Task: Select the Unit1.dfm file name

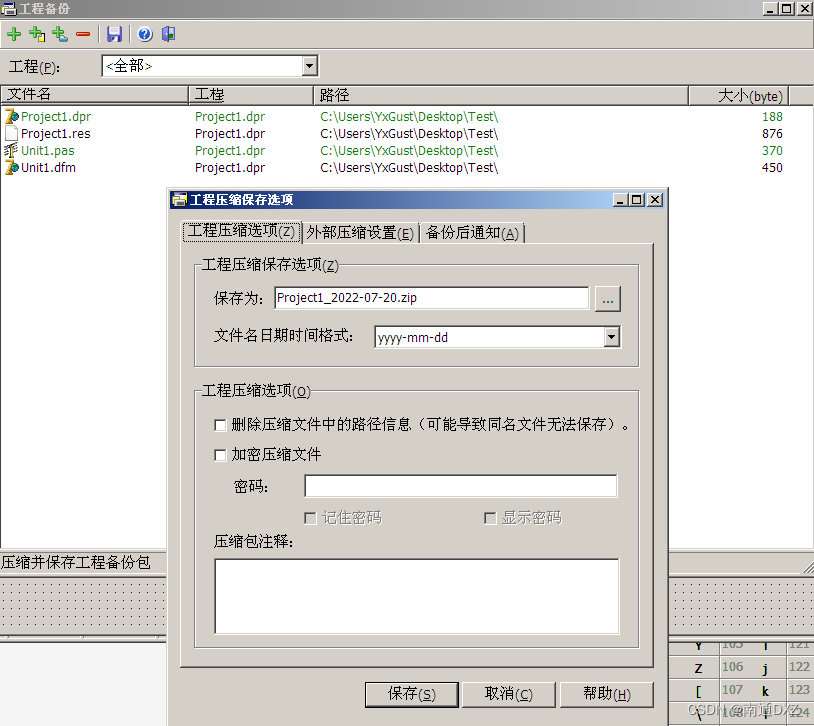Action: [48, 168]
